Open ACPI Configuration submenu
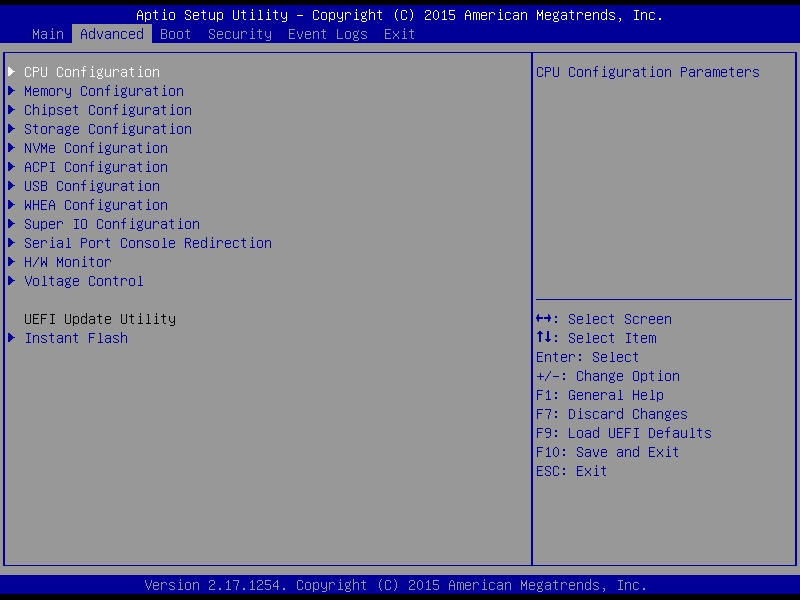This screenshot has width=800, height=600. [96, 167]
